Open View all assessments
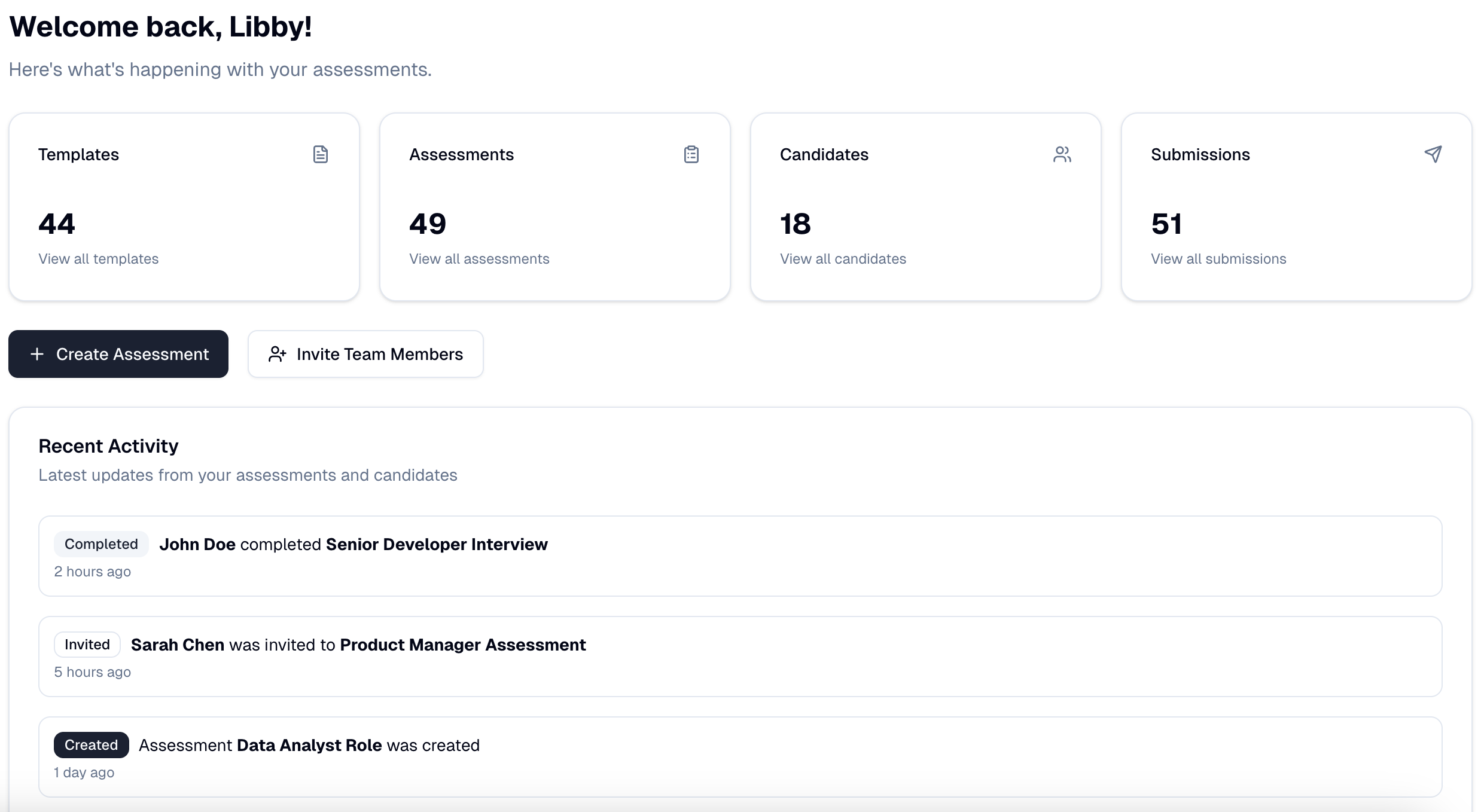The image size is (1481, 812). 479,259
